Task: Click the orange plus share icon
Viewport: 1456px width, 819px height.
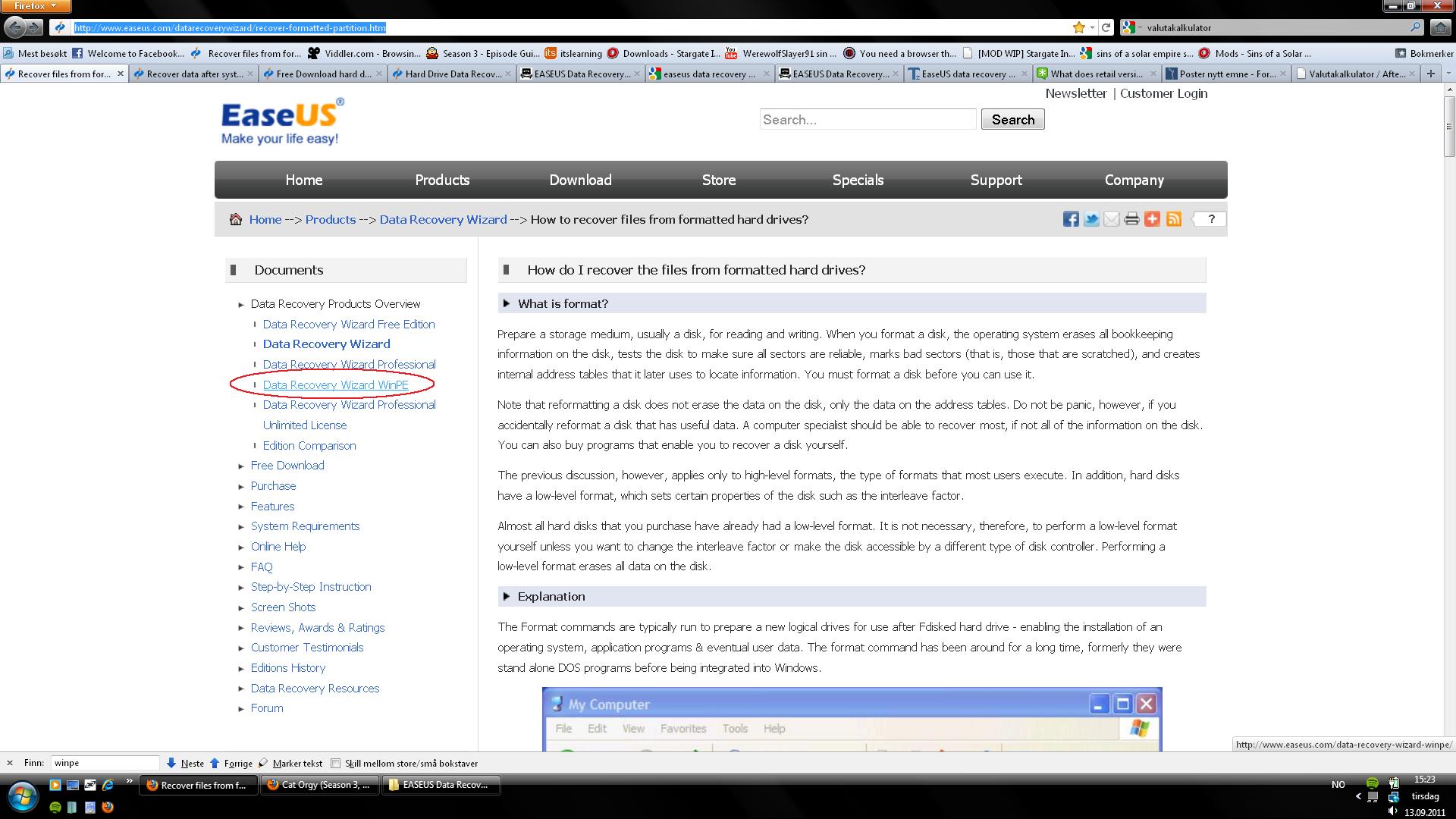Action: tap(1152, 219)
